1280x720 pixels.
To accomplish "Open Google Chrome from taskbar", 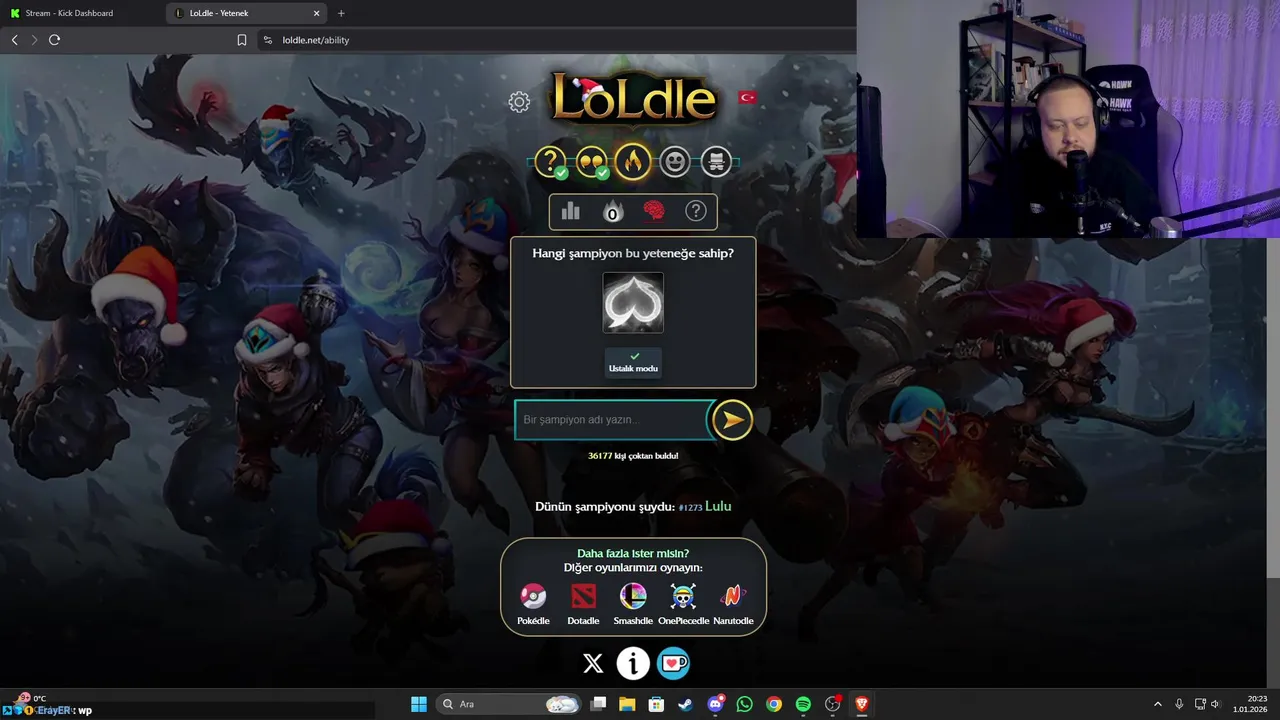I will (773, 704).
